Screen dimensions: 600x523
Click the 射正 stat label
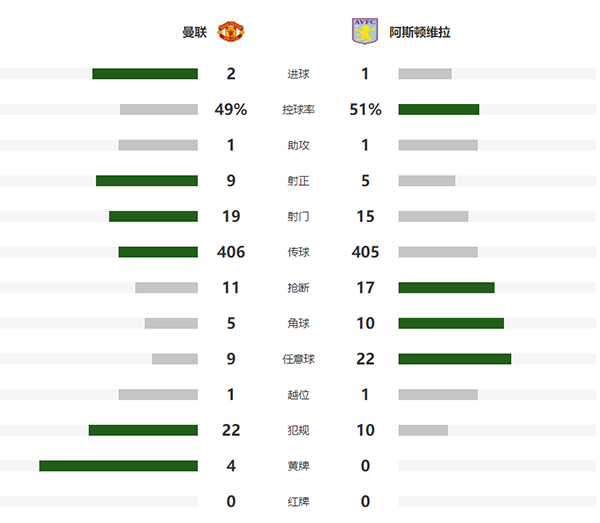[x=298, y=181]
